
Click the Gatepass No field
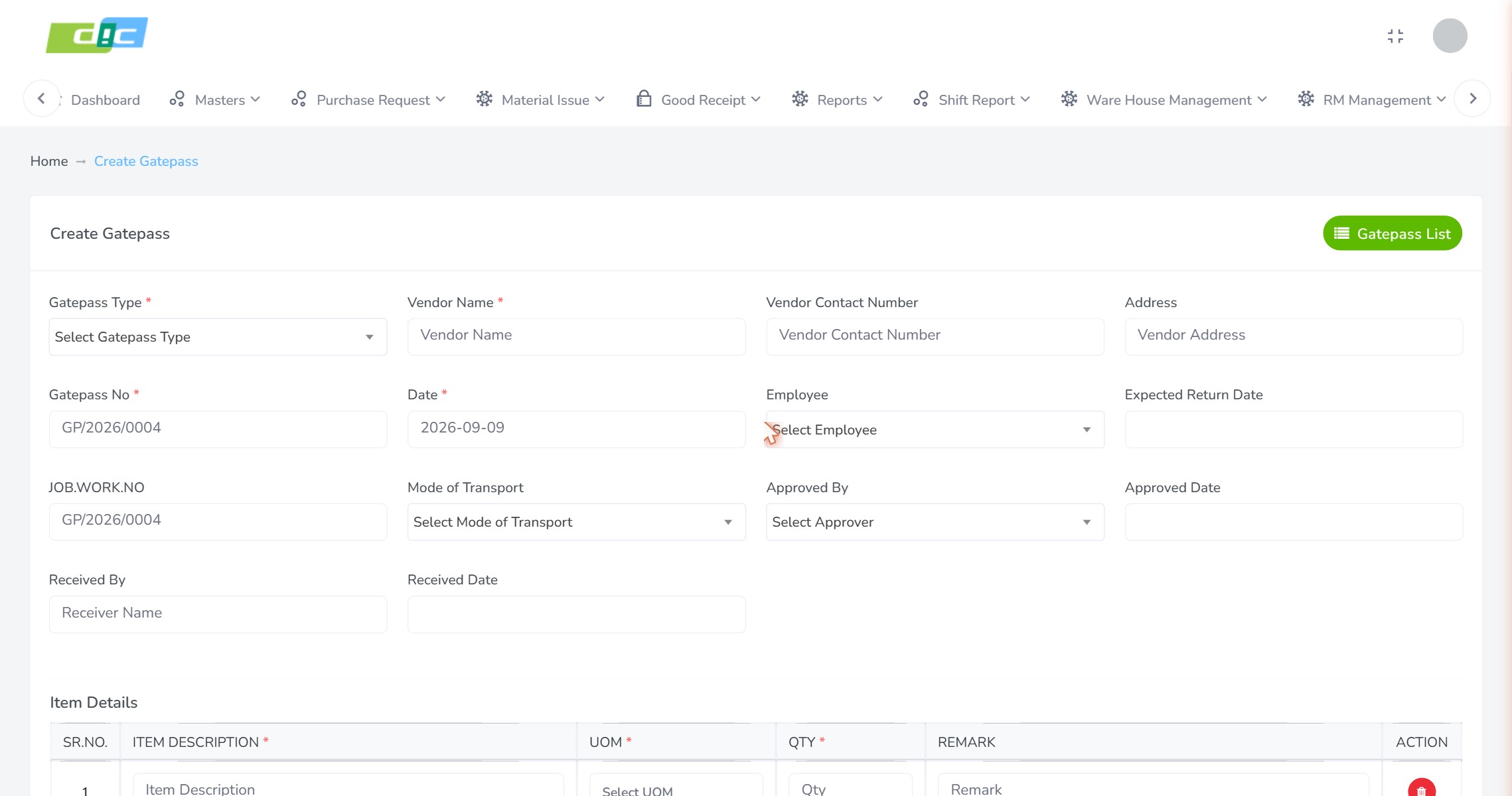click(x=218, y=429)
